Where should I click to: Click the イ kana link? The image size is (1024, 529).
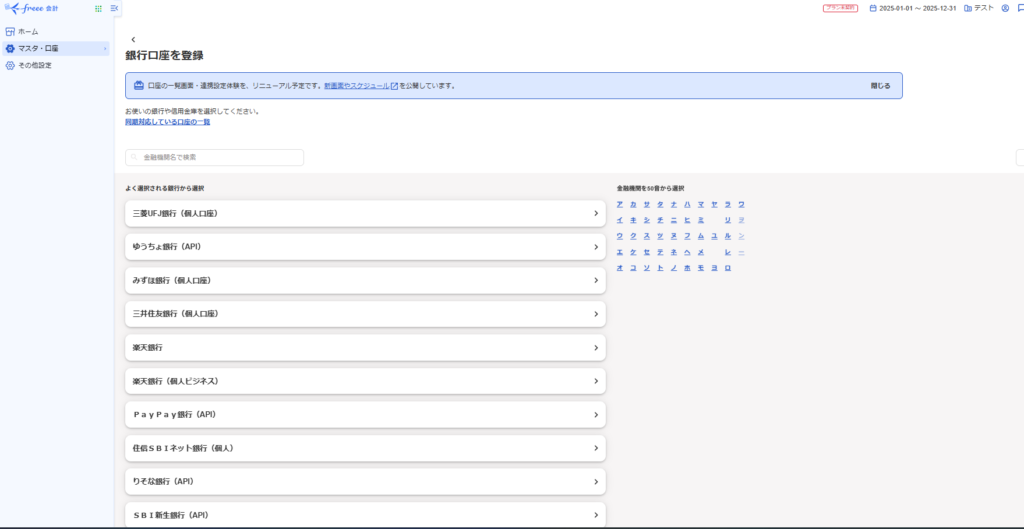coord(620,220)
